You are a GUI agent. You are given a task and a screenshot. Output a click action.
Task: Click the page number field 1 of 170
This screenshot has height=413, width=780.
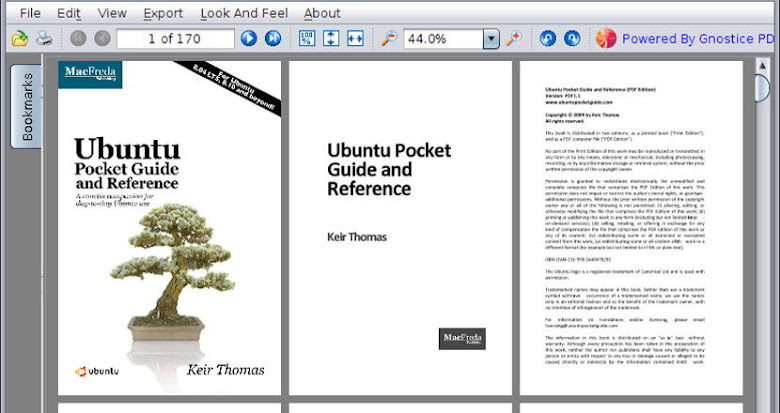pos(175,39)
